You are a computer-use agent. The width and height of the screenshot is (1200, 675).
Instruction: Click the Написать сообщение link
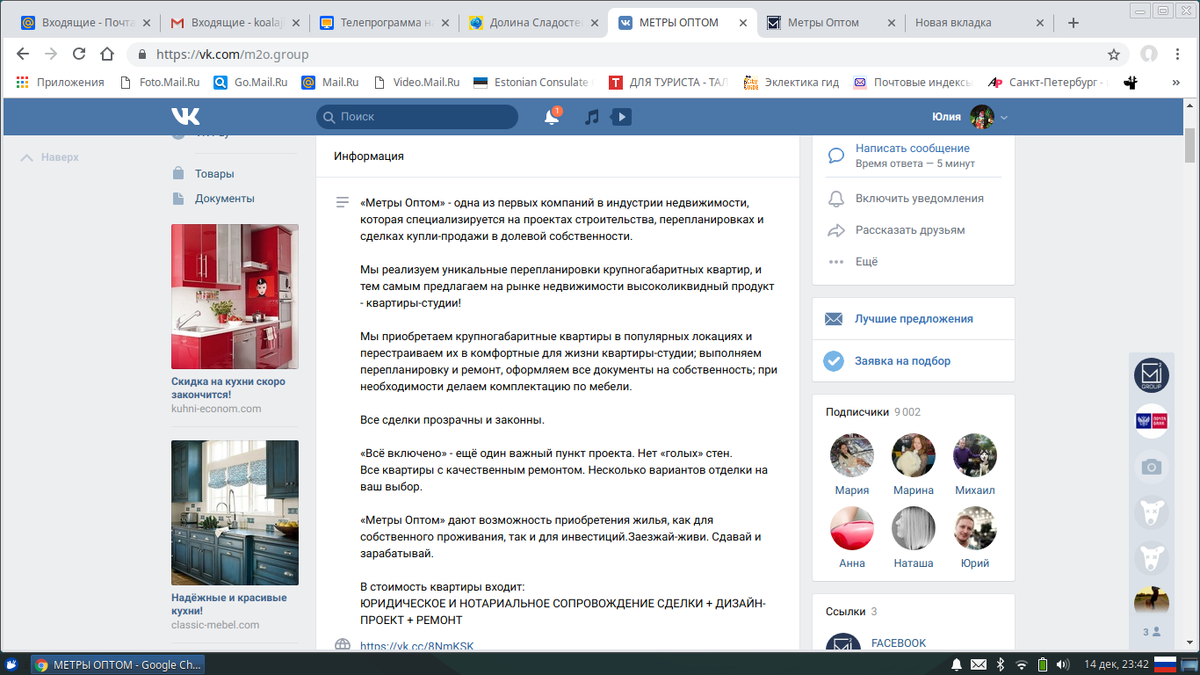point(912,148)
